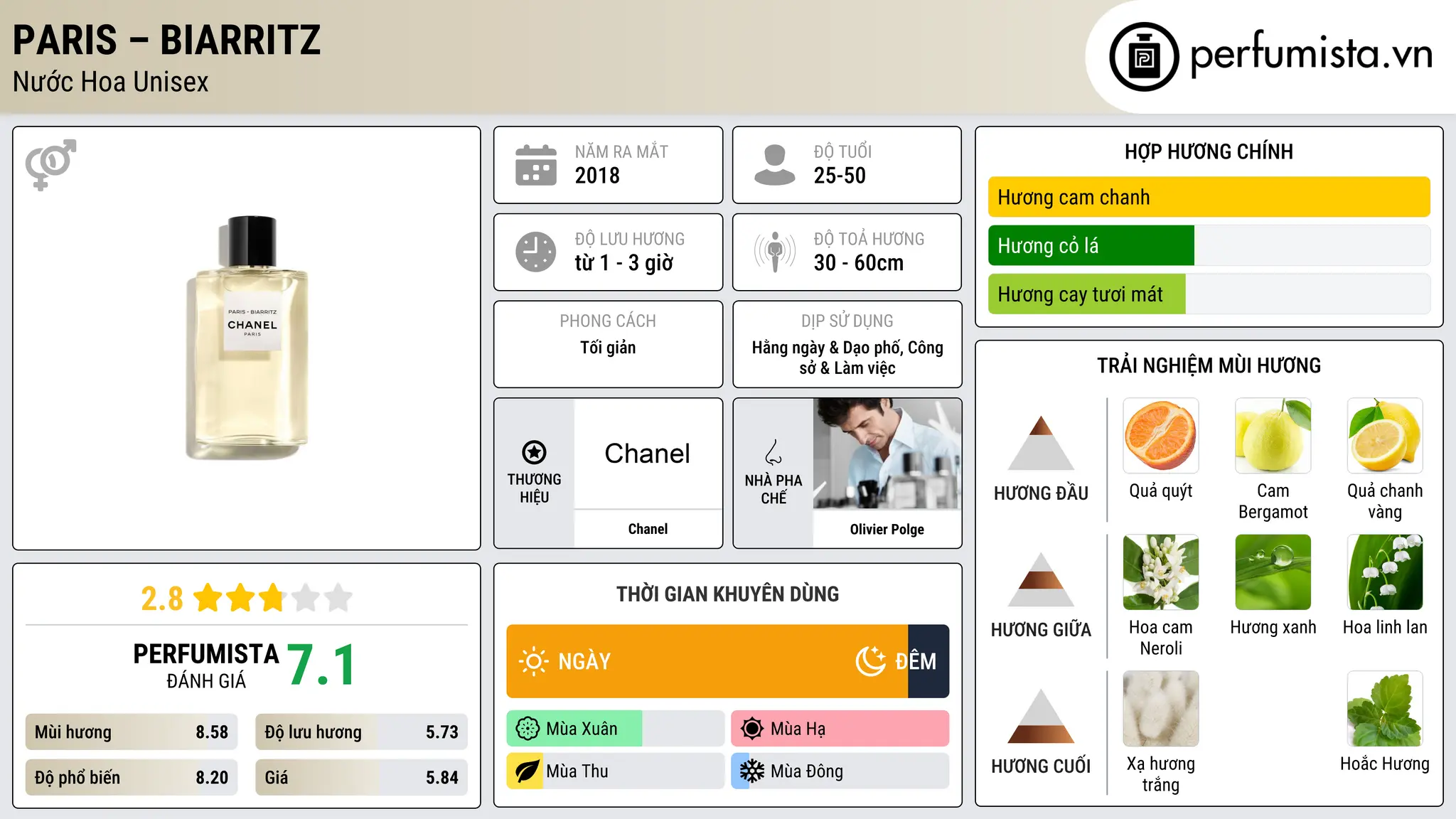The height and width of the screenshot is (819, 1456).
Task: Click the Hương cỏ lá green accord bar
Action: pos(1091,245)
